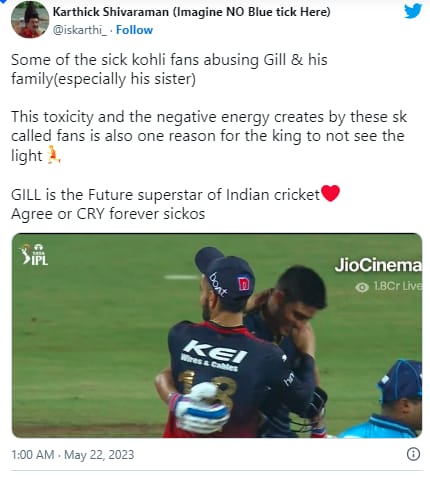Viewport: 430px width, 479px height.
Task: Click the boAt logo on the cap
Action: tap(218, 285)
